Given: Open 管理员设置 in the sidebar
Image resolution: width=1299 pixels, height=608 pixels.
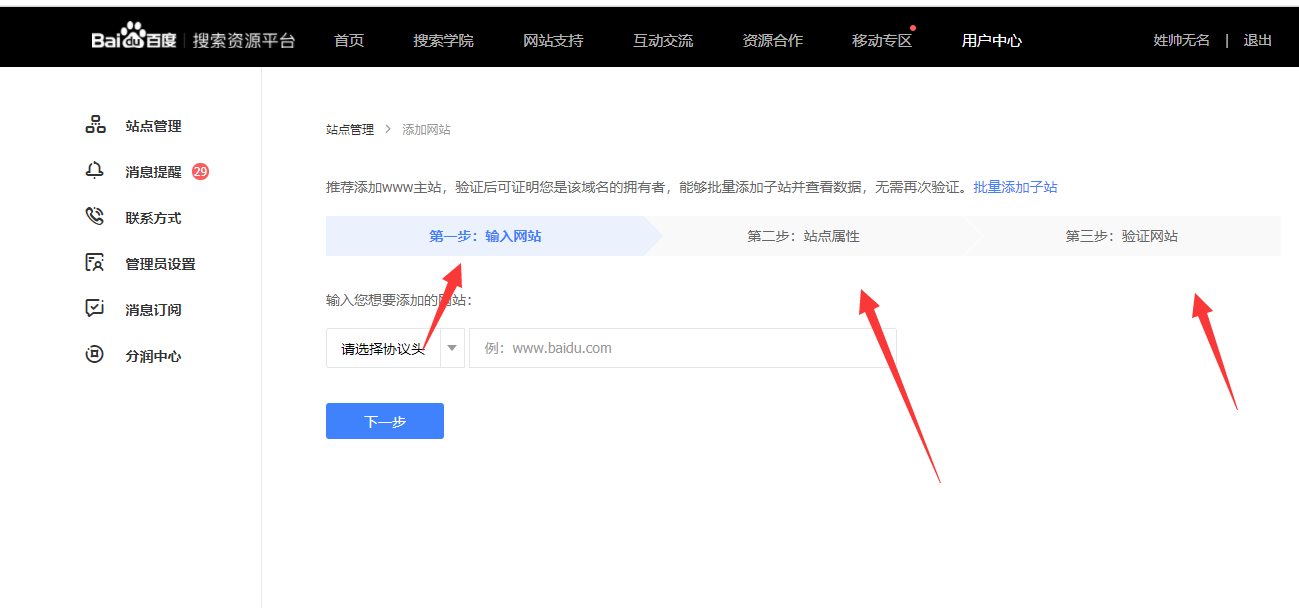Looking at the screenshot, I should (x=160, y=264).
